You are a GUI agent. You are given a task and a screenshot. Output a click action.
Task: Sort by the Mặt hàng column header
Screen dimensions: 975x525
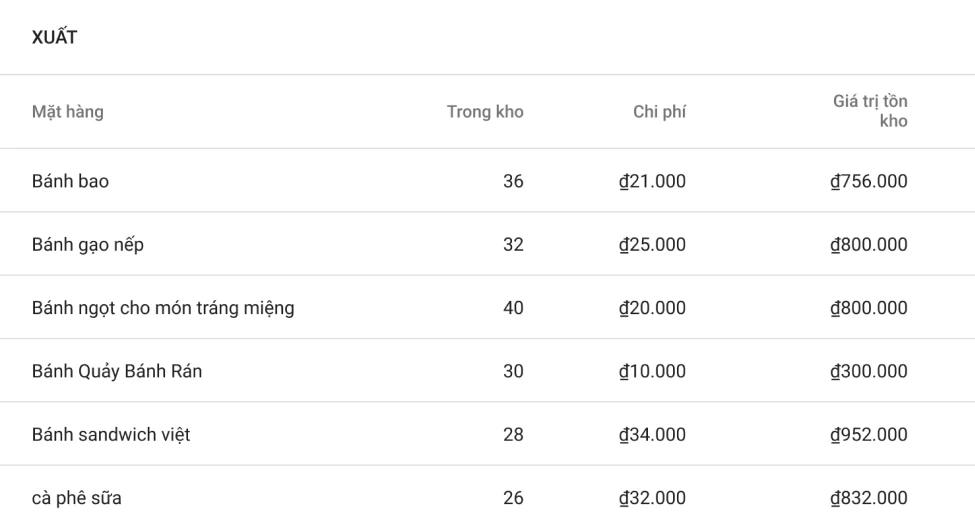click(x=67, y=112)
